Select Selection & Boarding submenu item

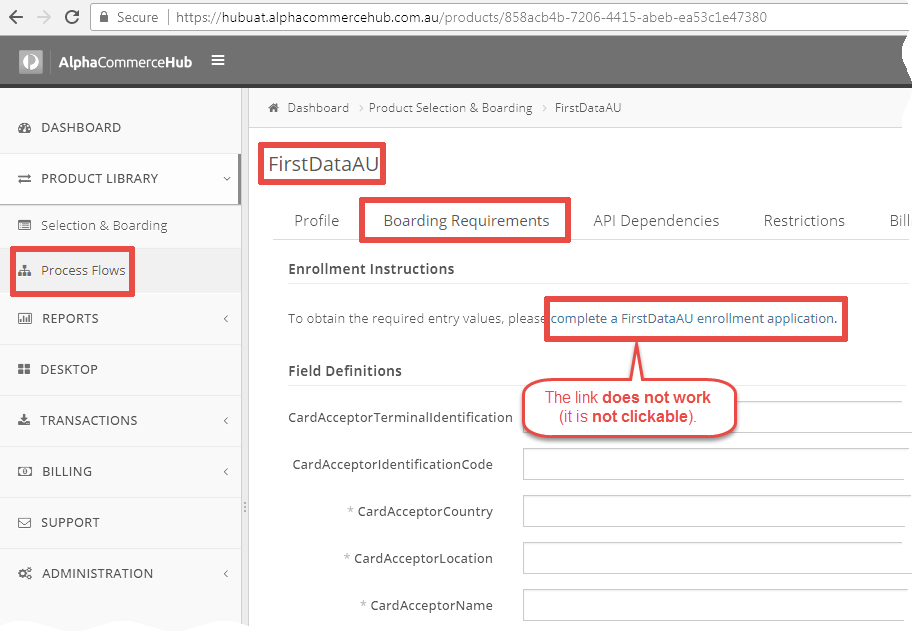point(104,225)
